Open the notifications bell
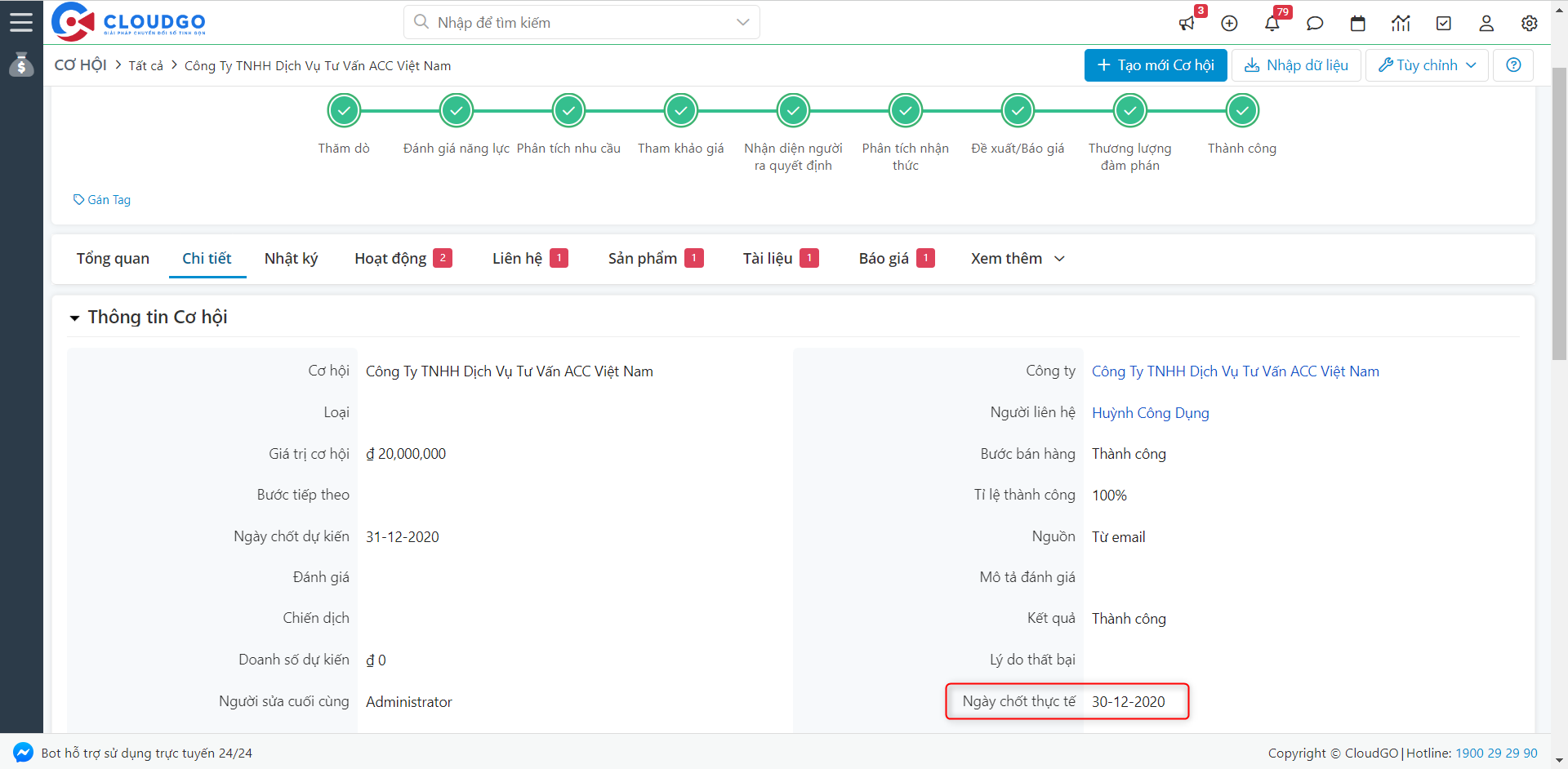The width and height of the screenshot is (1568, 769). (1272, 23)
